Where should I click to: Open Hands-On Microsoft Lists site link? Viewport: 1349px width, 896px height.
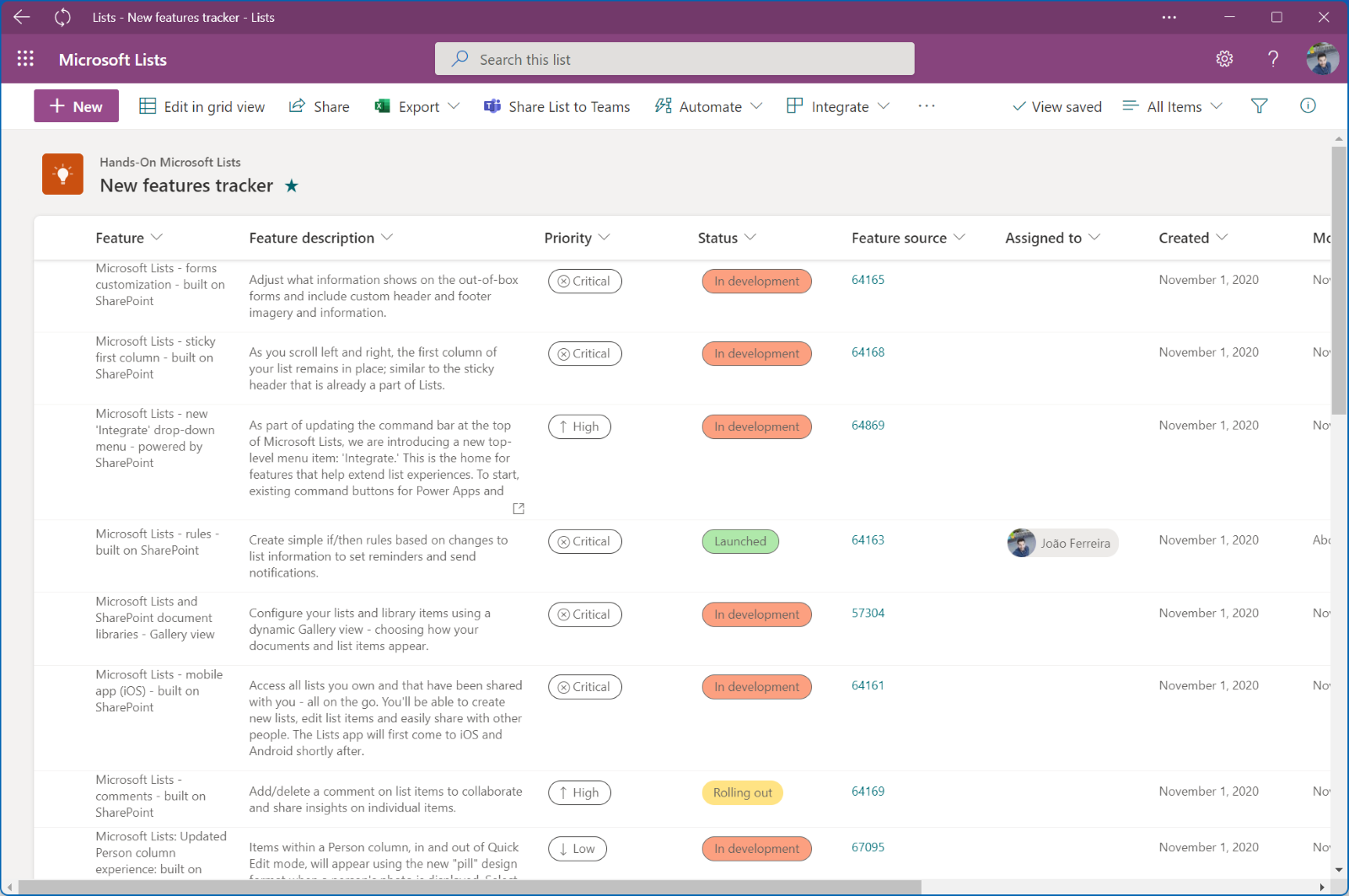point(170,162)
